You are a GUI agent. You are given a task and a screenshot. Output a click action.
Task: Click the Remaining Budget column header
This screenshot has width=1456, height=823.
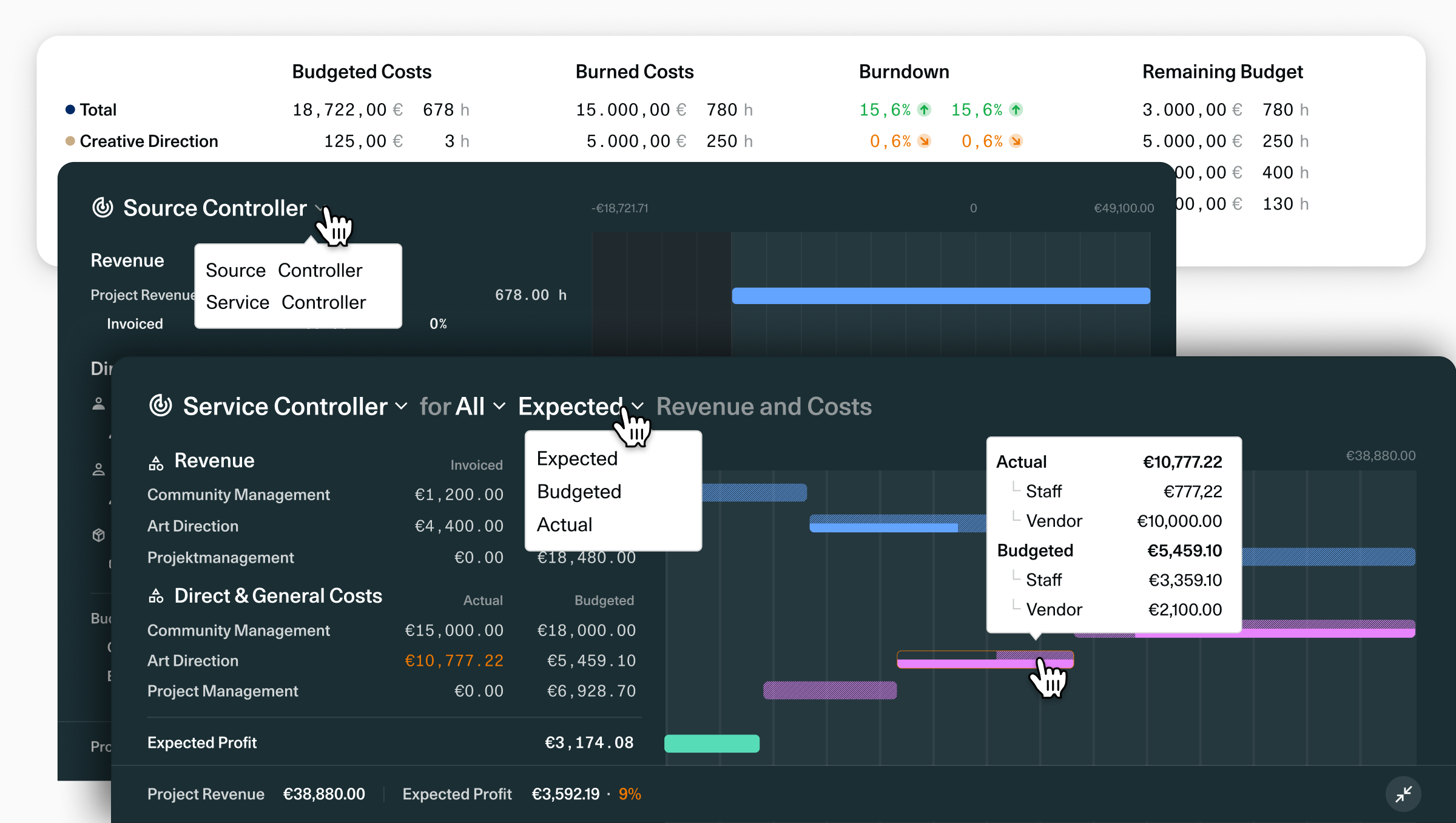[1222, 72]
